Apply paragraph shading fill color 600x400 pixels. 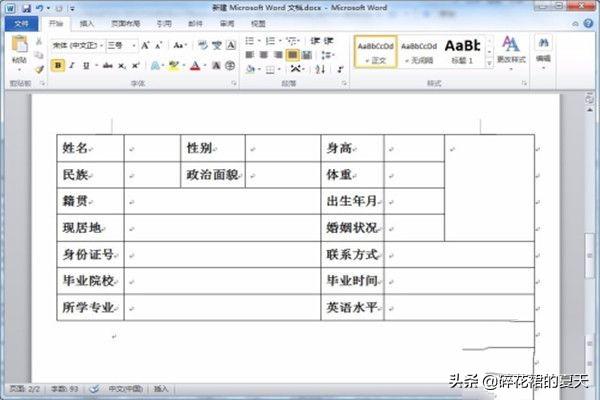point(250,69)
